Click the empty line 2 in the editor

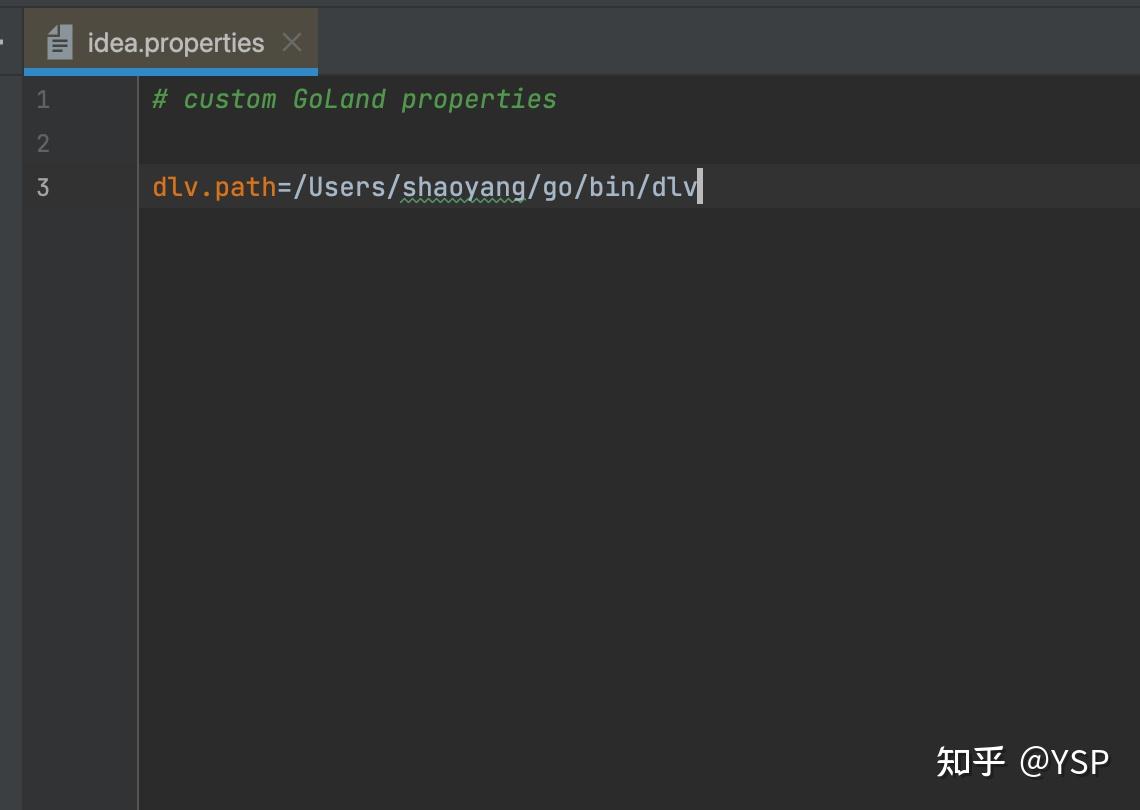pyautogui.click(x=300, y=143)
